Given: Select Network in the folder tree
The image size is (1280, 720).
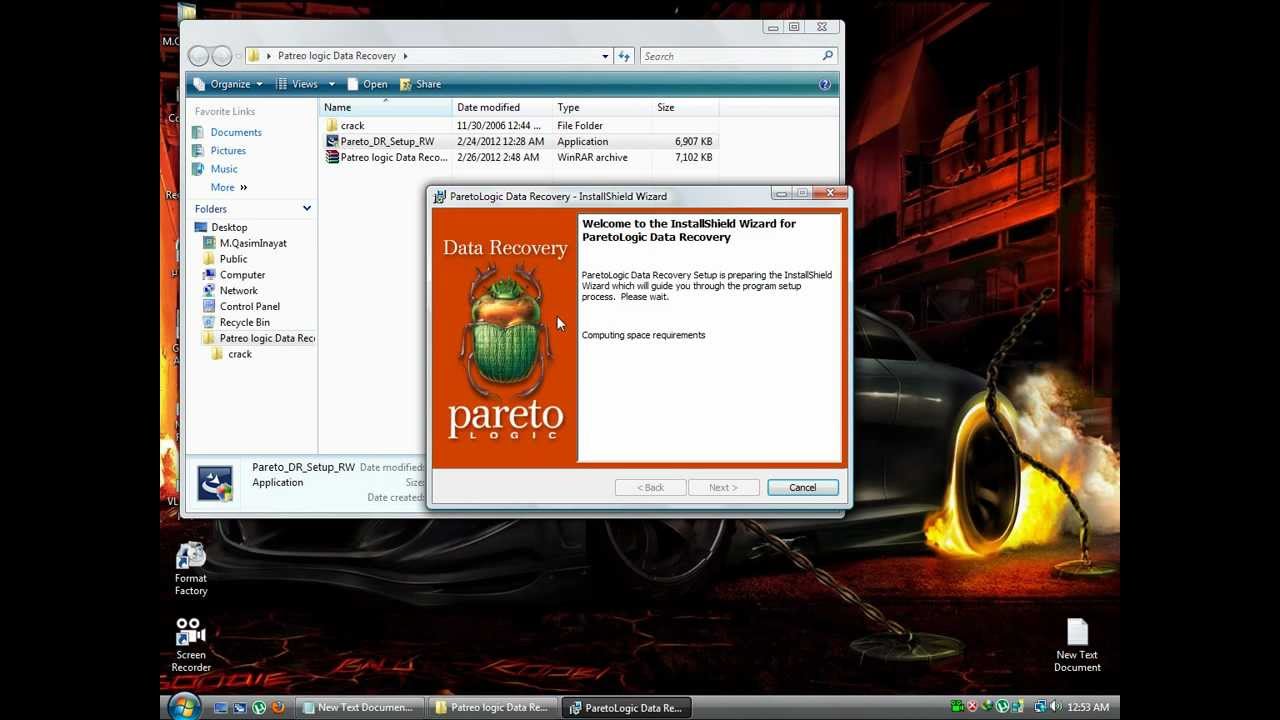Looking at the screenshot, I should [x=238, y=291].
